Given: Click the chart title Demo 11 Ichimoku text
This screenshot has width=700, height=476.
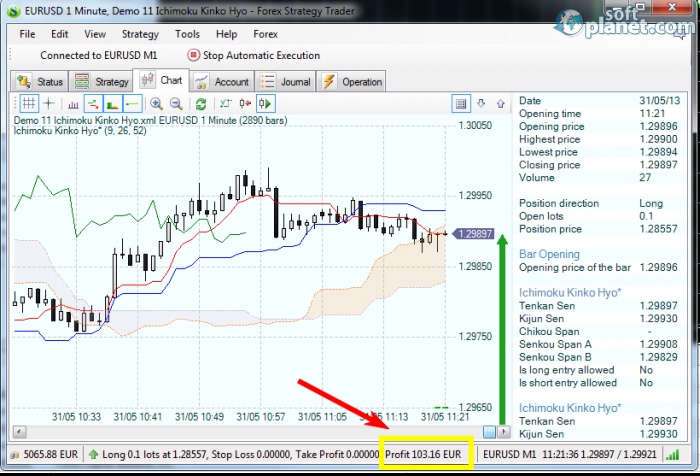Looking at the screenshot, I should (x=150, y=121).
